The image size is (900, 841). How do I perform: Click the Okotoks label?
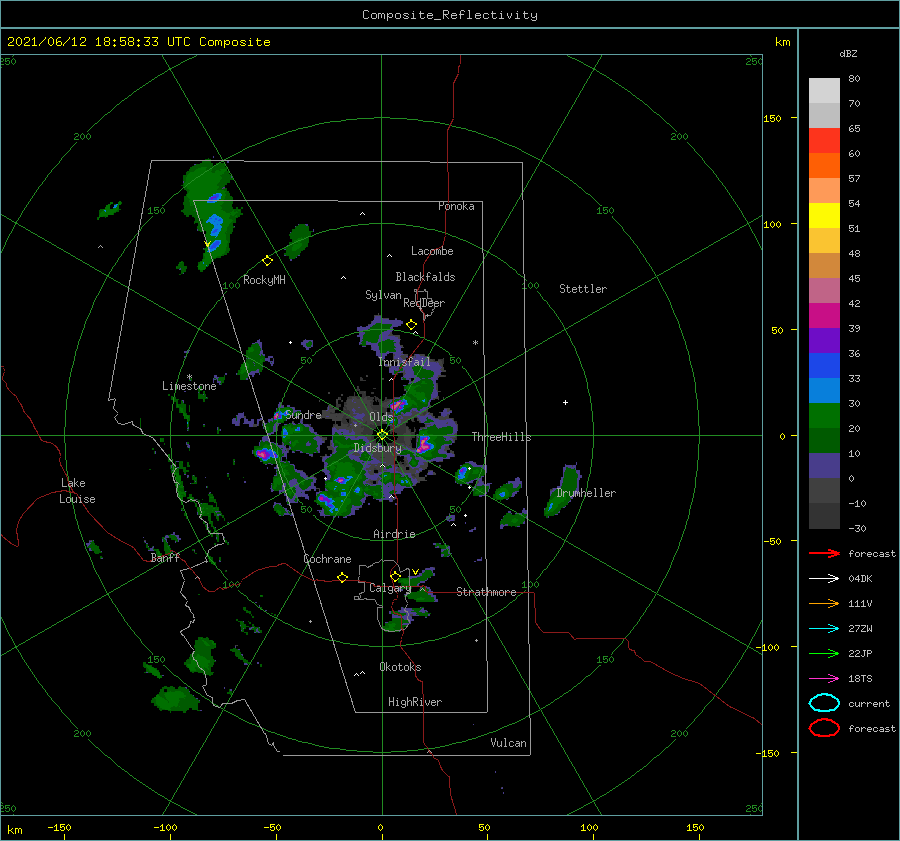[400, 667]
